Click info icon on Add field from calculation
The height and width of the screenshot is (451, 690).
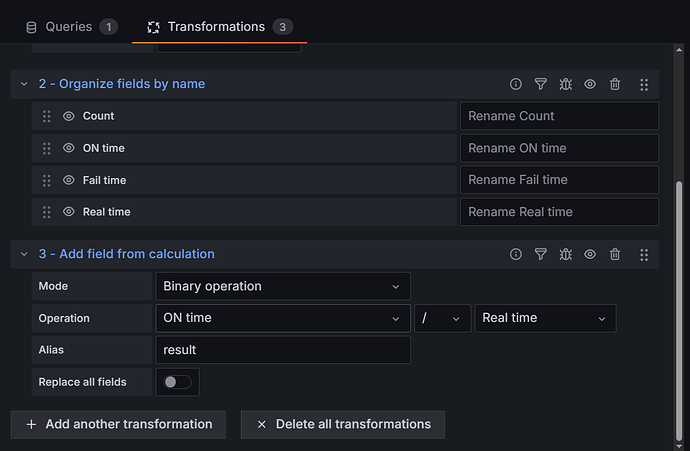click(x=516, y=254)
